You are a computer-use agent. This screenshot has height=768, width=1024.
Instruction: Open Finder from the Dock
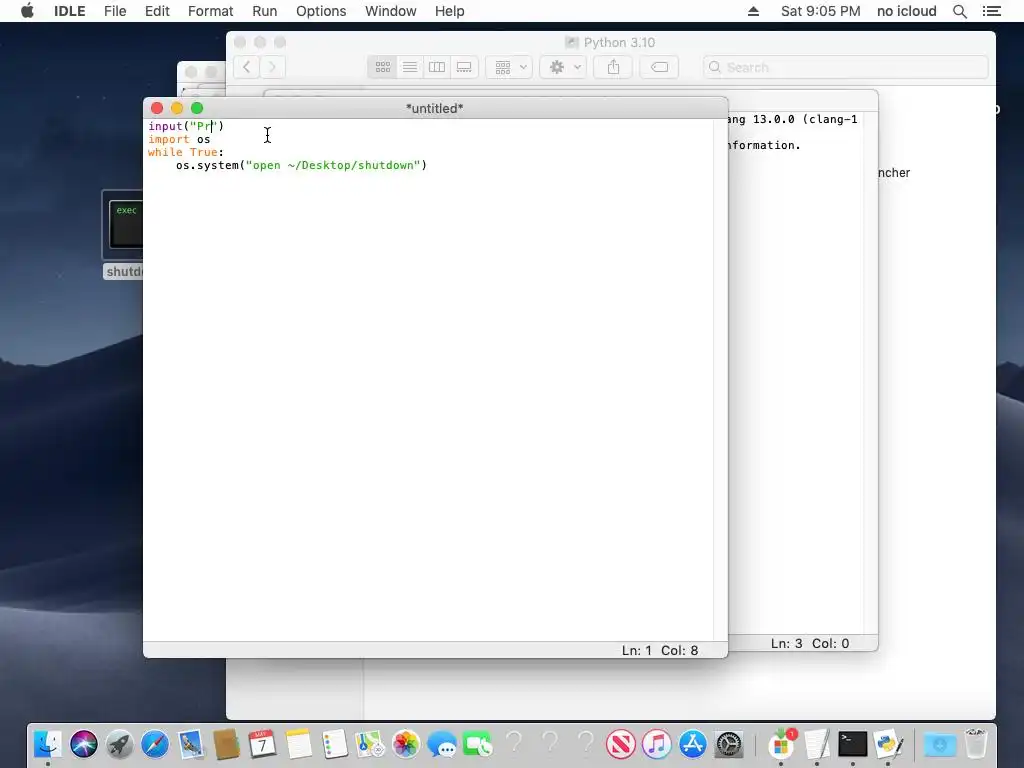point(48,744)
